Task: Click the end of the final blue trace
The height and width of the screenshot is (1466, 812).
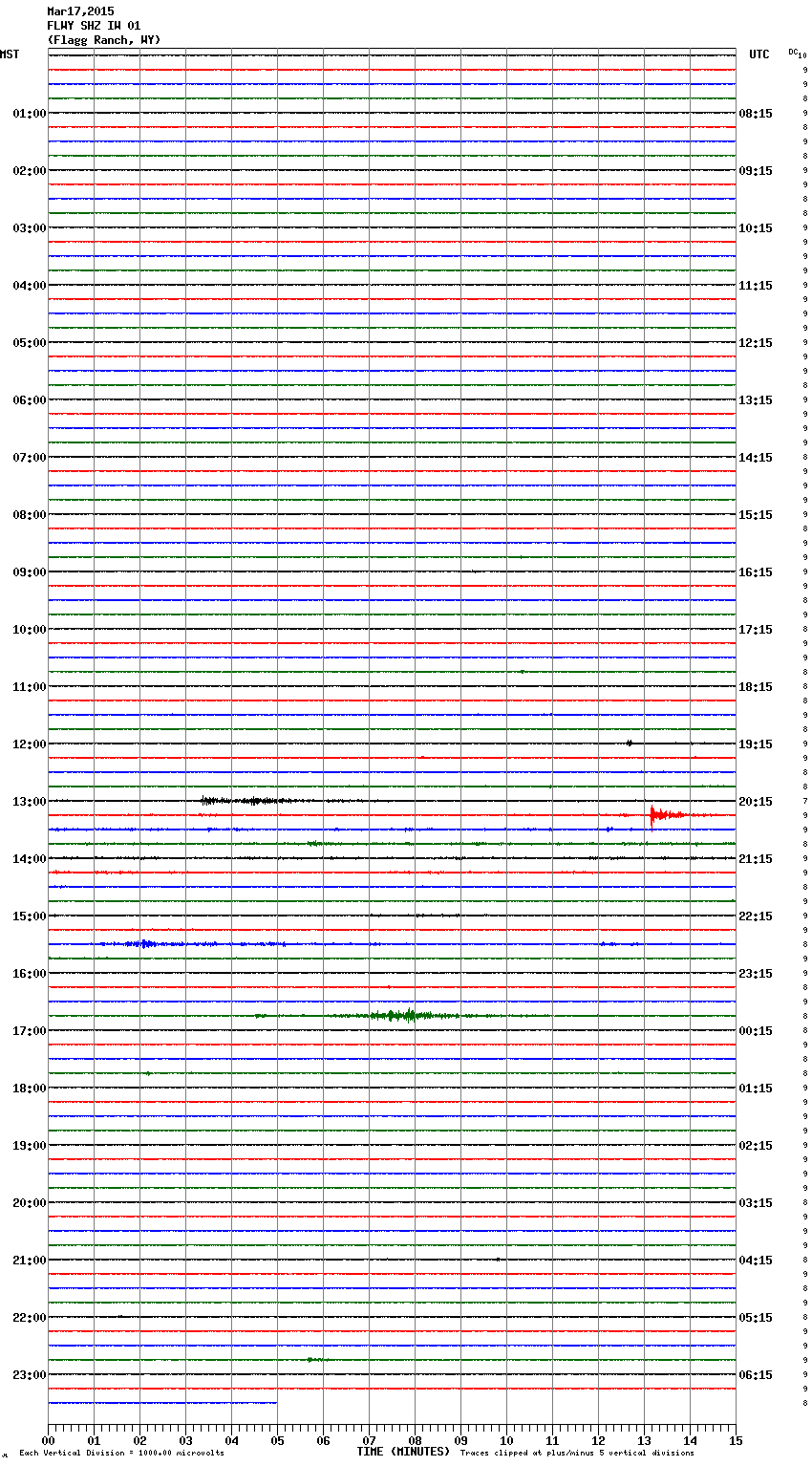Action: [x=276, y=1403]
